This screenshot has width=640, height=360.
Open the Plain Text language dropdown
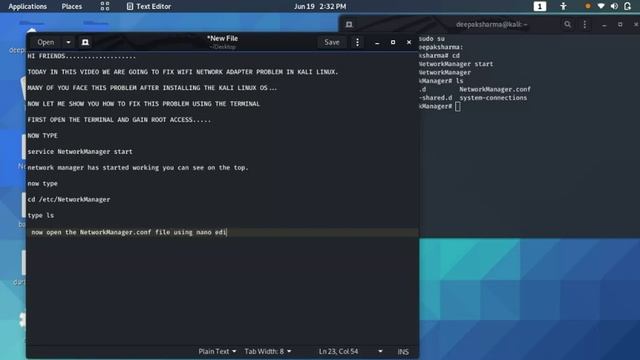[x=217, y=351]
